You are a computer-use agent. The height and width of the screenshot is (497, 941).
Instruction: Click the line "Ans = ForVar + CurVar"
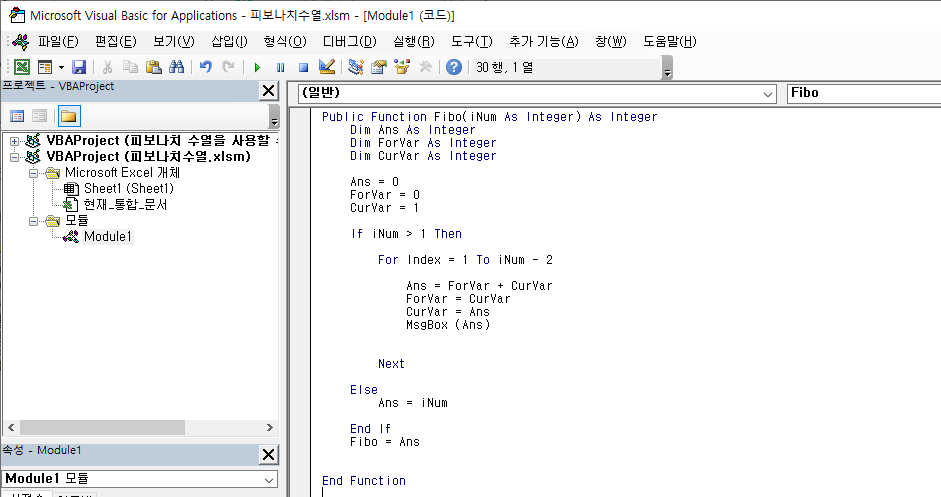click(479, 286)
